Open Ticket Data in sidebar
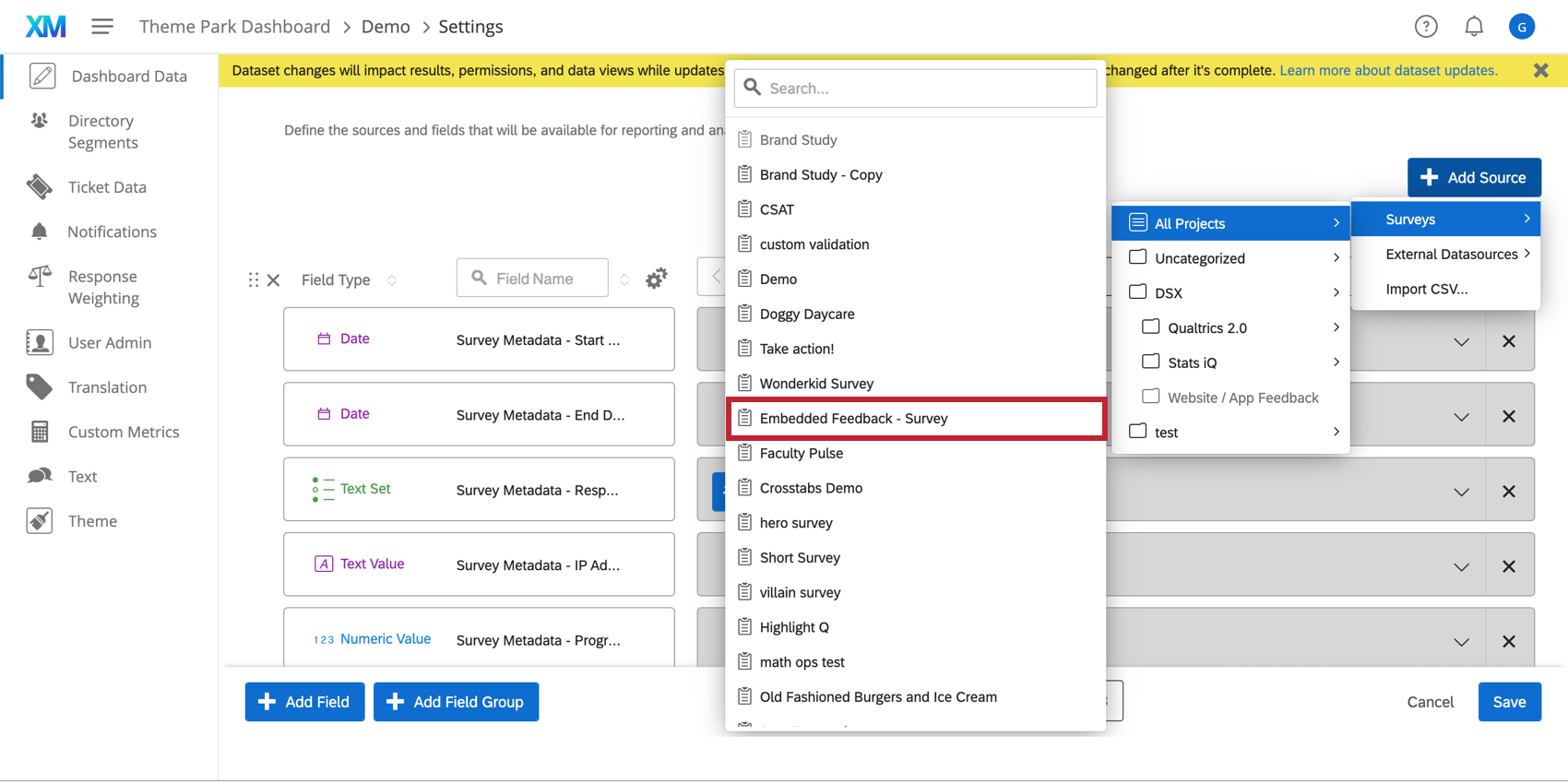 [x=107, y=187]
